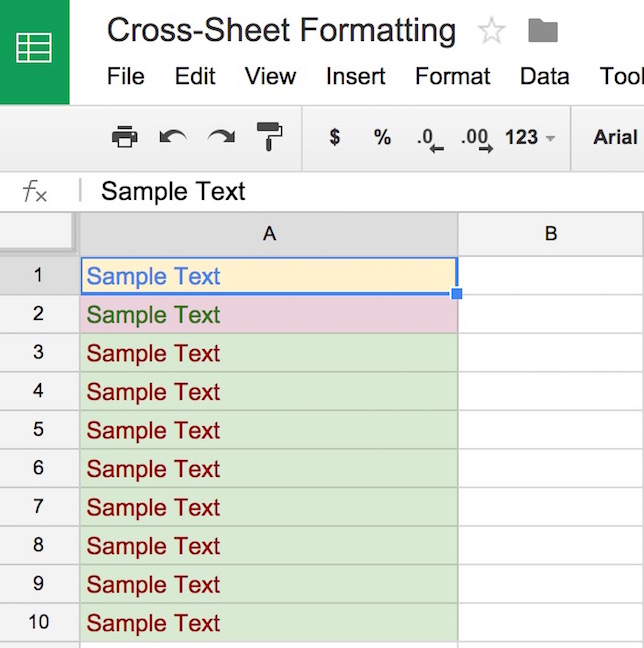644x648 pixels.
Task: Click Sample Text in cell A4
Action: coord(153,392)
